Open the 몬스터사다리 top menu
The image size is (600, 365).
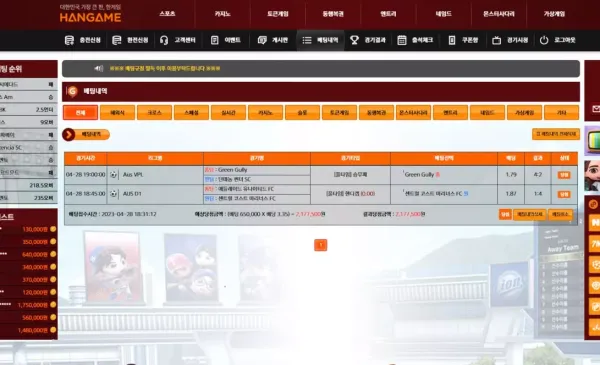[x=499, y=14]
